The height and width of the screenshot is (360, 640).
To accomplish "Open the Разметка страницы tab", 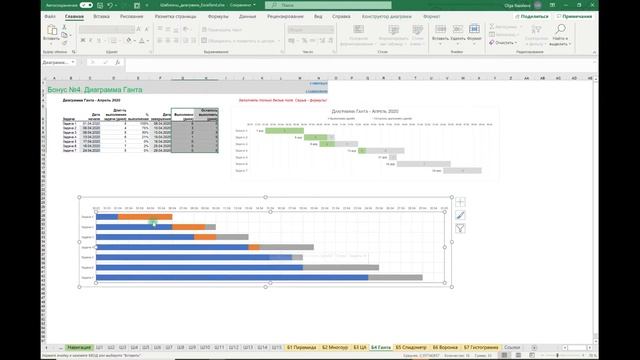I will (x=176, y=16).
